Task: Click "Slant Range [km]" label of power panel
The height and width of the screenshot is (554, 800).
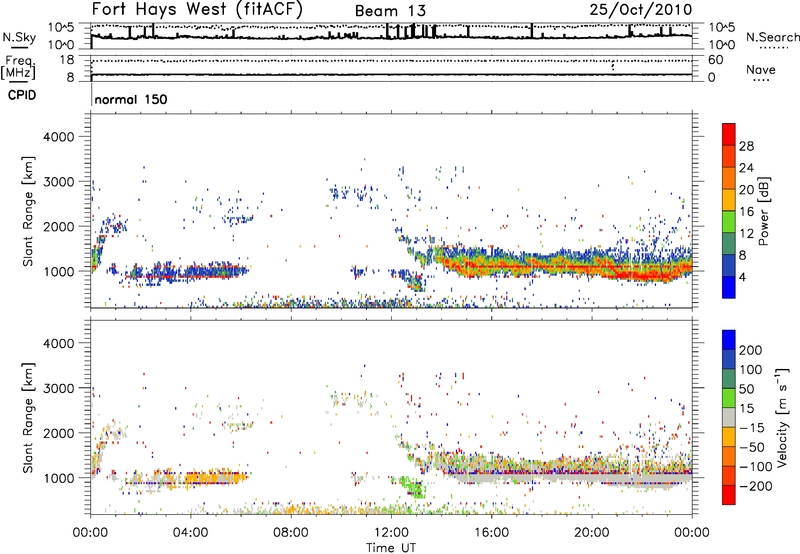Action: [x=28, y=212]
